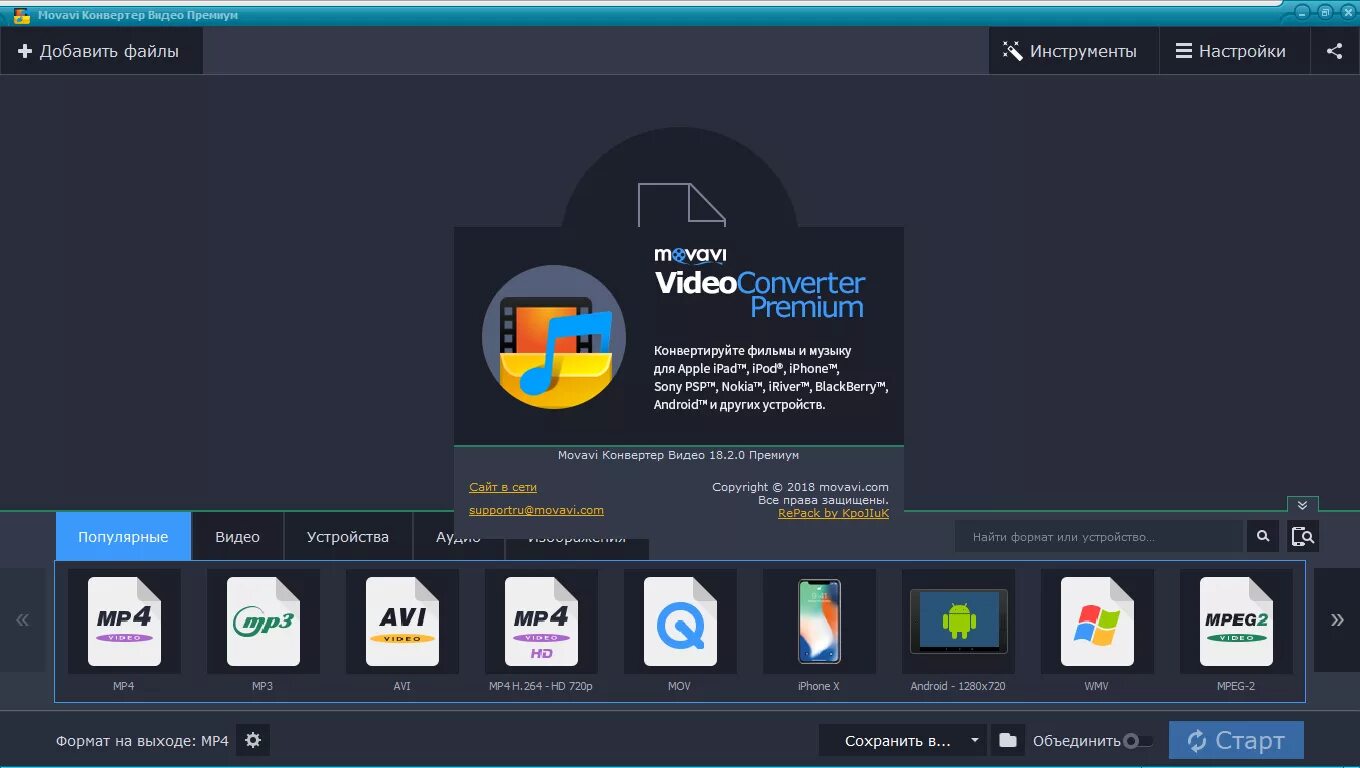The height and width of the screenshot is (768, 1360).
Task: Click the supportru@movavi.com link
Action: click(536, 510)
